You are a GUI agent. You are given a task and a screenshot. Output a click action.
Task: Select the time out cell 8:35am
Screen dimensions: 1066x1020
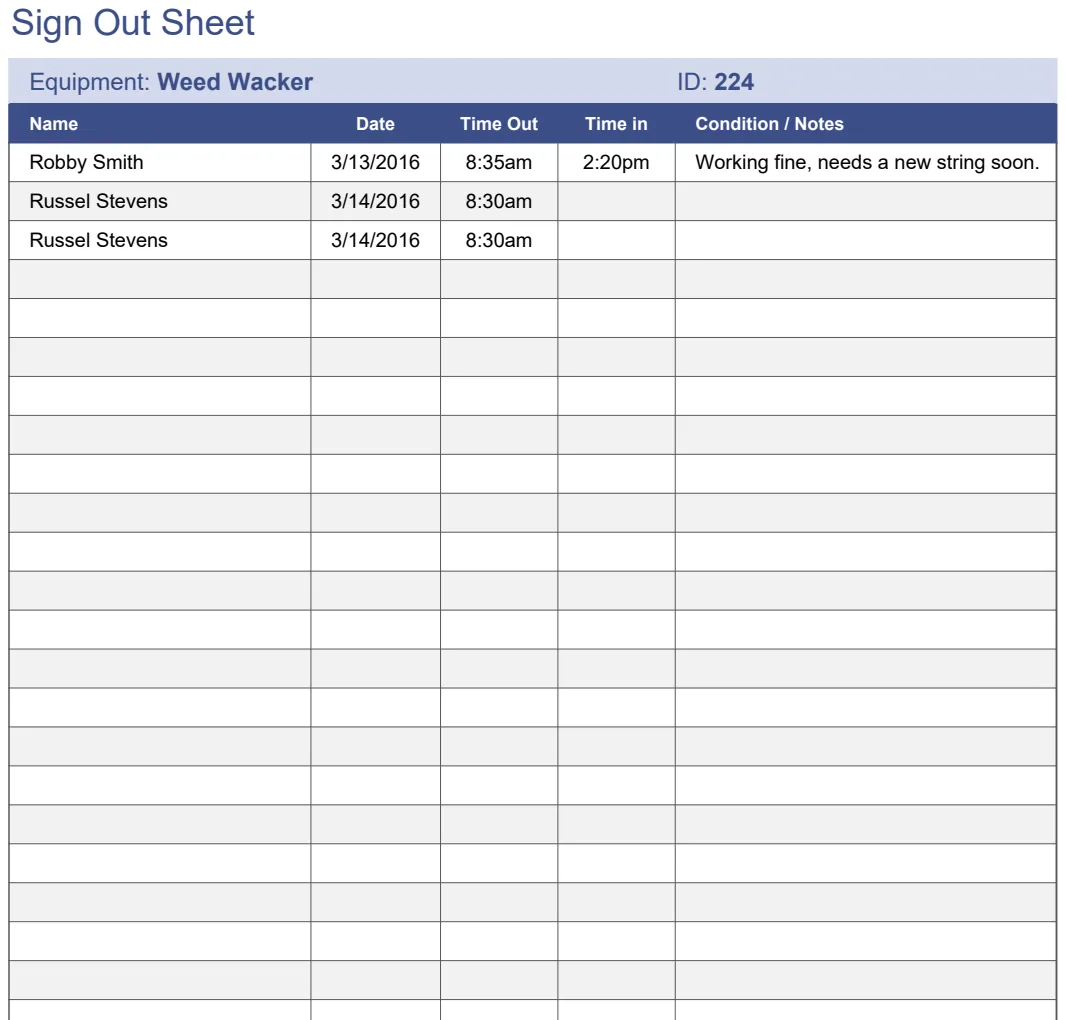pyautogui.click(x=499, y=163)
